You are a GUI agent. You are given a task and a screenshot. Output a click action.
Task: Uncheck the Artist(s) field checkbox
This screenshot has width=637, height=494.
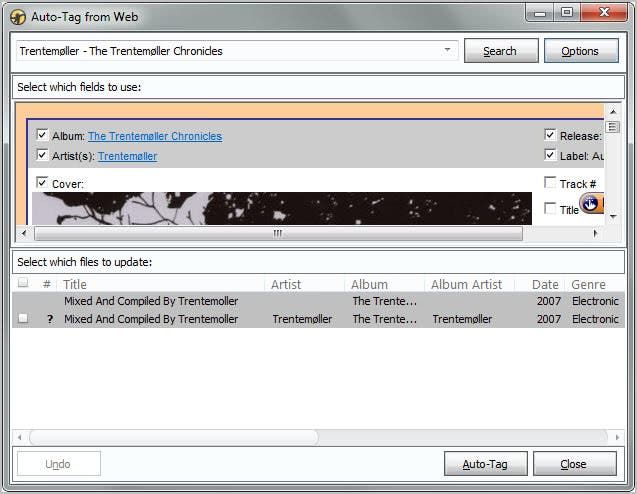(42, 155)
